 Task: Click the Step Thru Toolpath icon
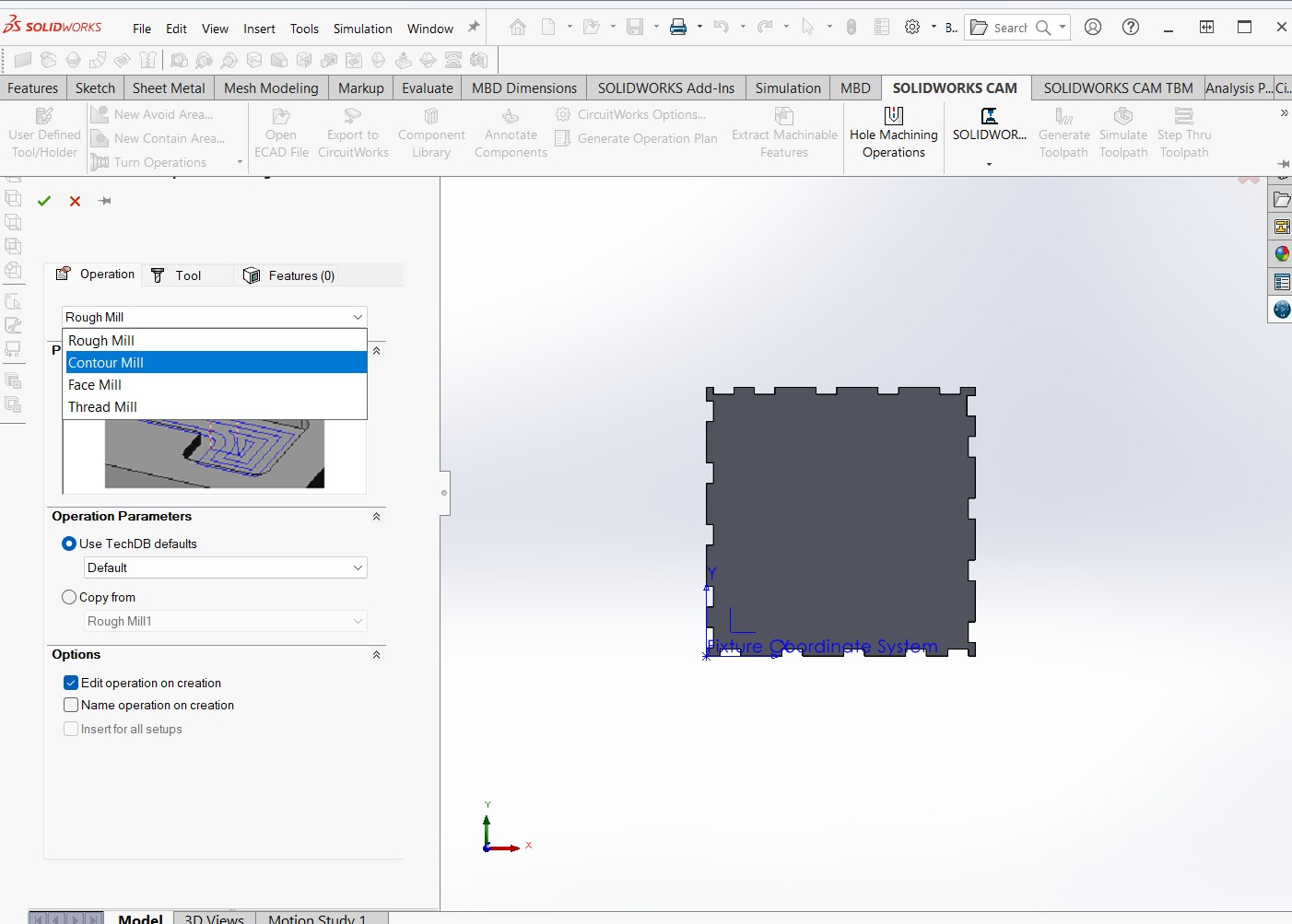(x=1184, y=134)
